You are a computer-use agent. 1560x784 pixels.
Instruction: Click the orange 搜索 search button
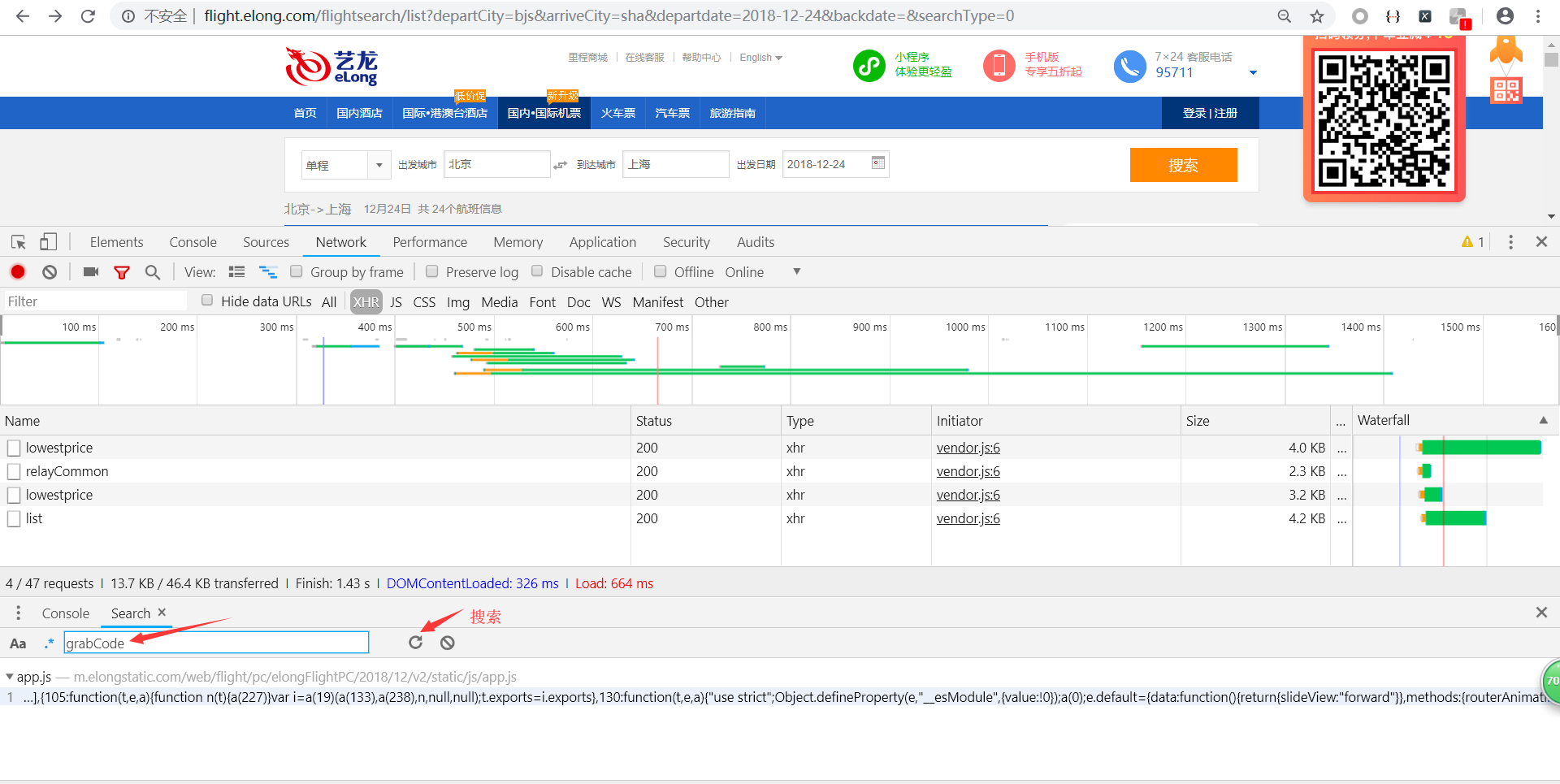click(x=1183, y=165)
